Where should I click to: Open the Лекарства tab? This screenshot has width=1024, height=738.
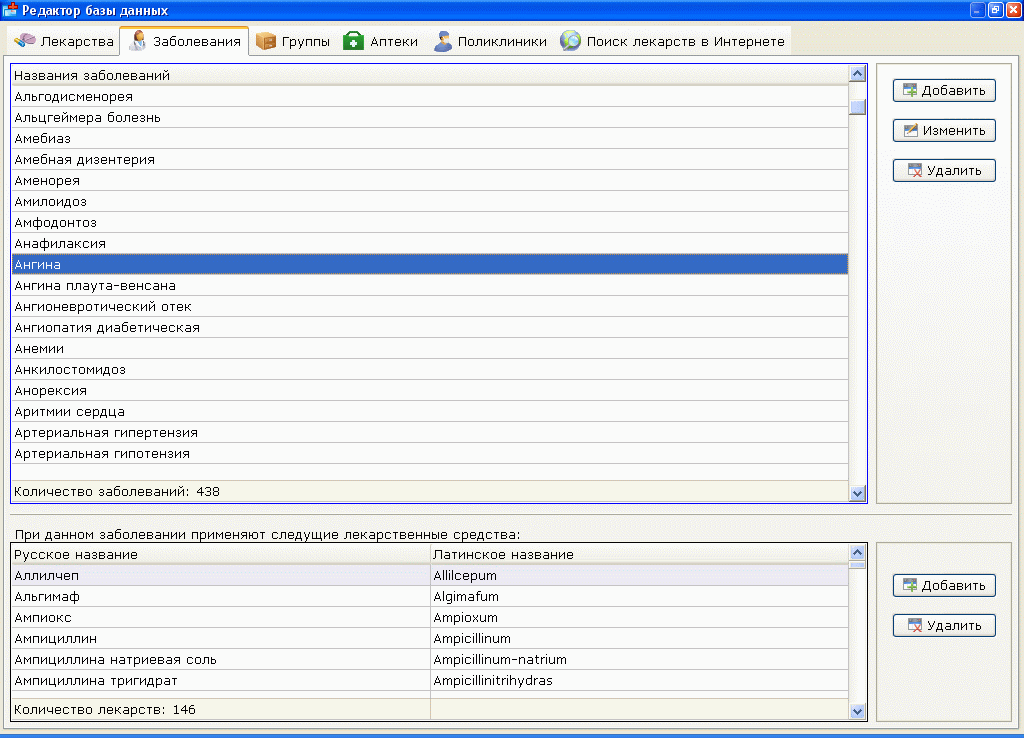click(64, 41)
